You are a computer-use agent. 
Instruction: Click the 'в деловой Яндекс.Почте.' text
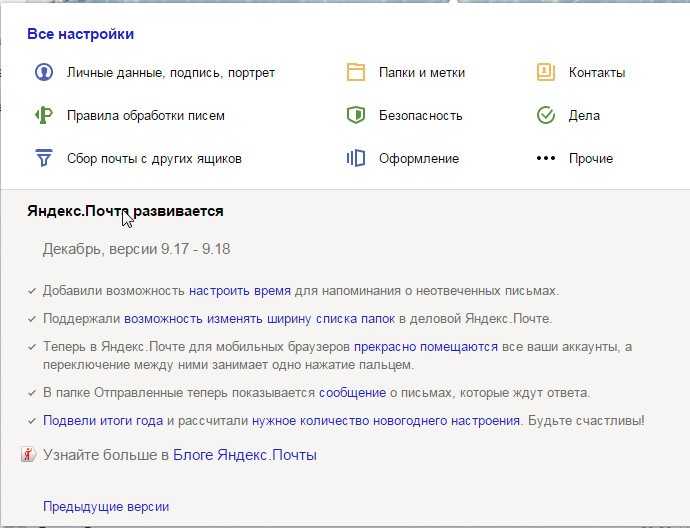coord(476,319)
